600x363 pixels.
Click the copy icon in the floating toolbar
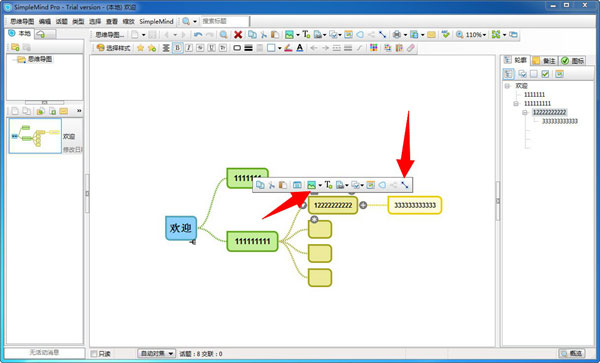(260, 185)
